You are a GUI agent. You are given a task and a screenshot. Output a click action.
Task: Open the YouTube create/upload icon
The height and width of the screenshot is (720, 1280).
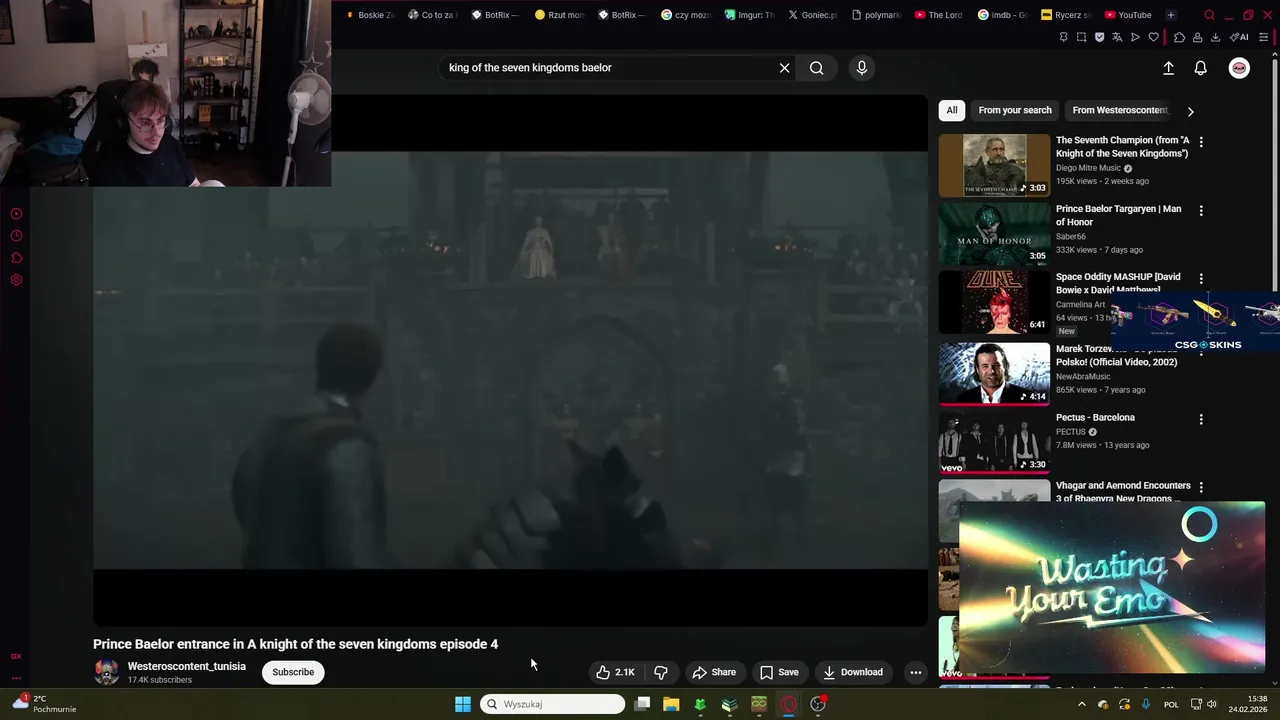[x=1168, y=68]
